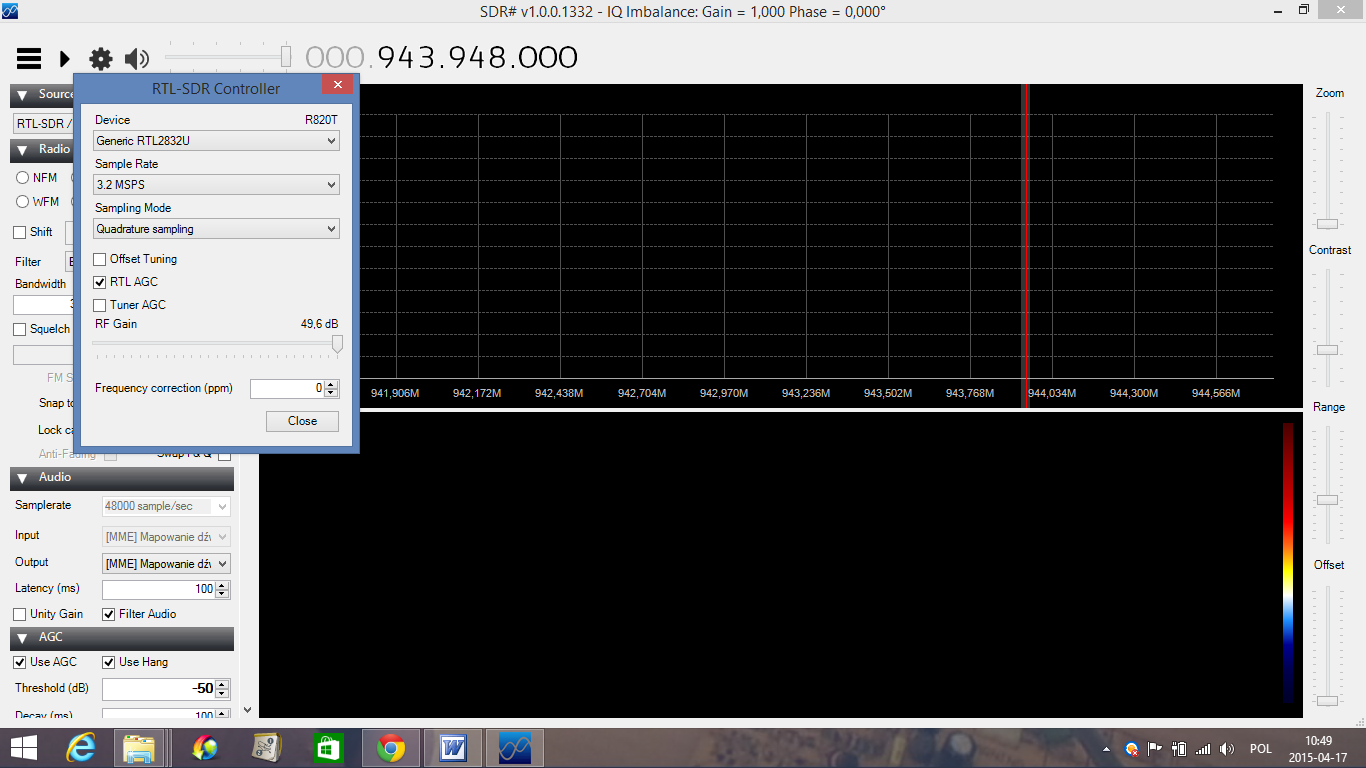Collapse the Radio panel section

23,150
